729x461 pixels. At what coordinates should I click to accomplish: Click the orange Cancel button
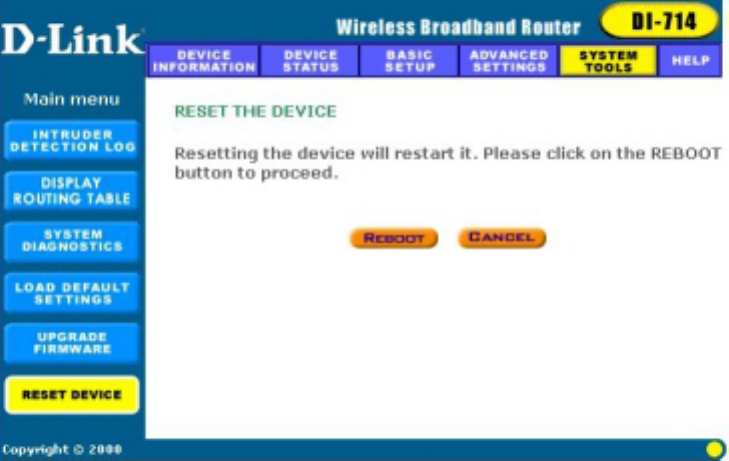(x=502, y=237)
